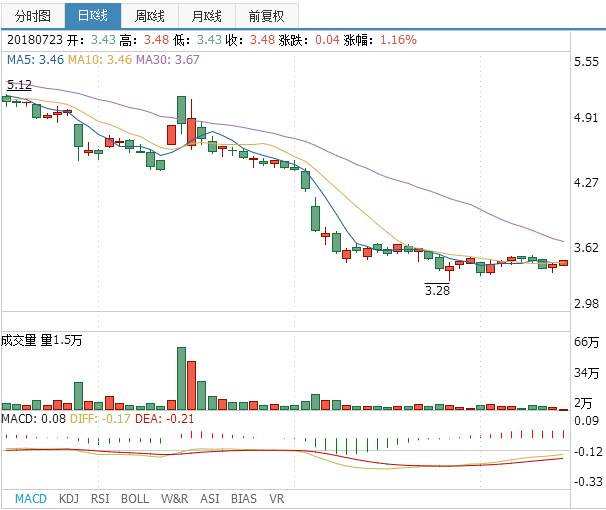Click the 5.12 high price marker
Image resolution: width=606 pixels, height=510 pixels.
[18, 85]
